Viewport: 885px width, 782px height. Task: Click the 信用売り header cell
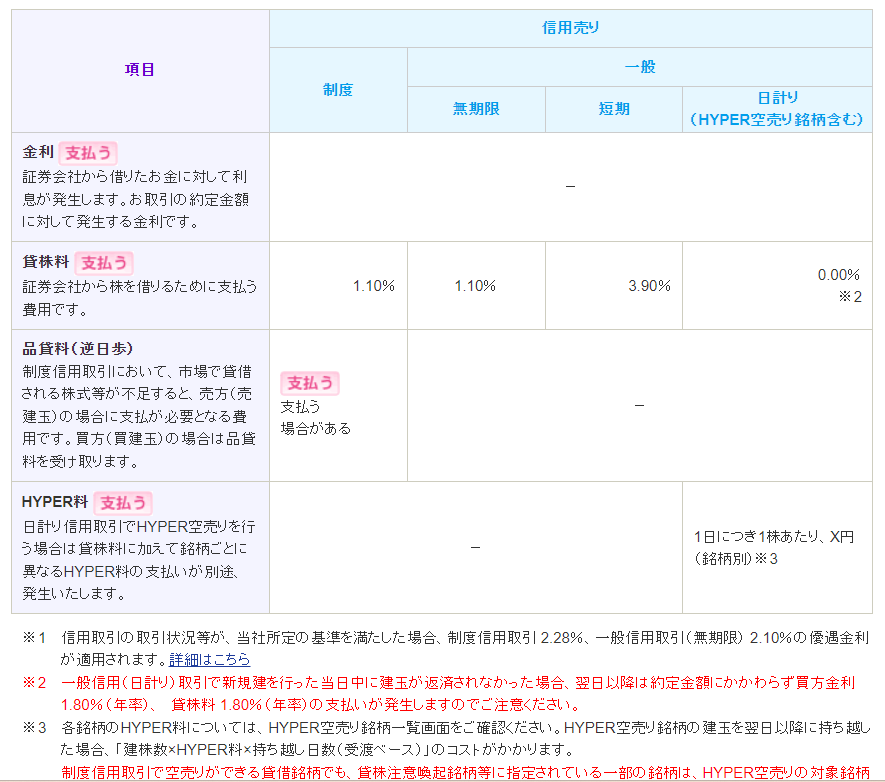click(x=571, y=28)
